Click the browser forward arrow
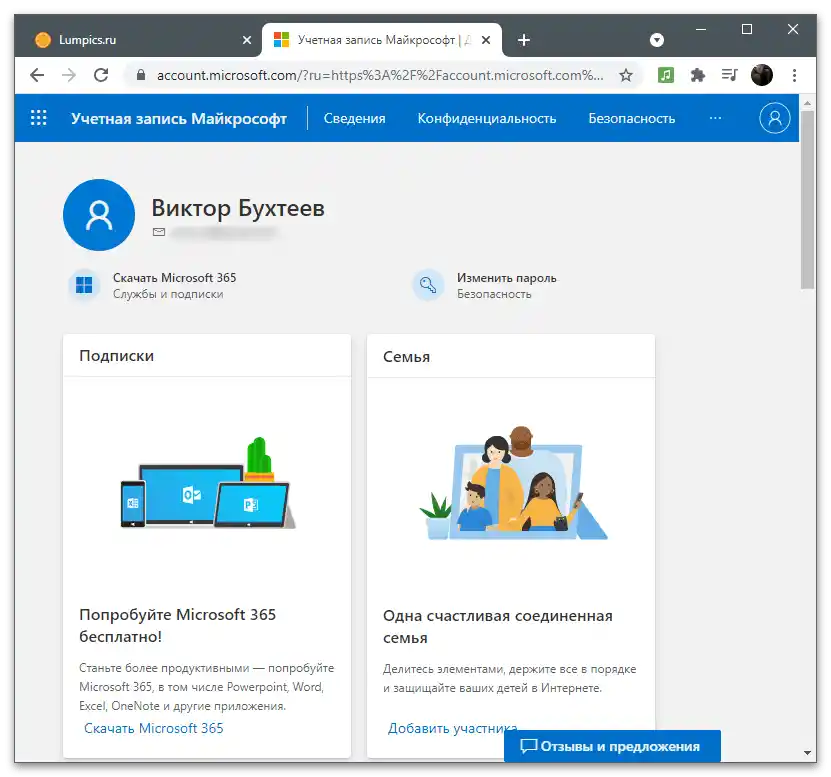Image resolution: width=831 pixels, height=777 pixels. tap(69, 75)
